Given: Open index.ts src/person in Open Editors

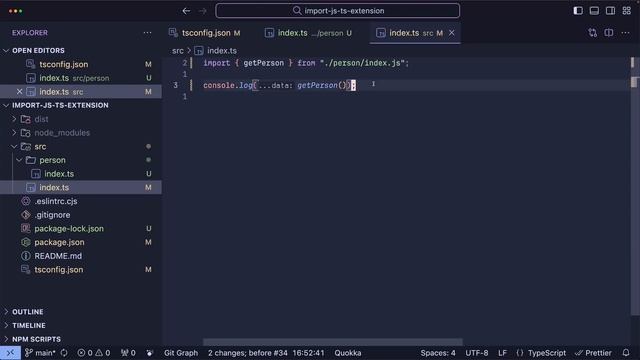Looking at the screenshot, I should [81, 78].
